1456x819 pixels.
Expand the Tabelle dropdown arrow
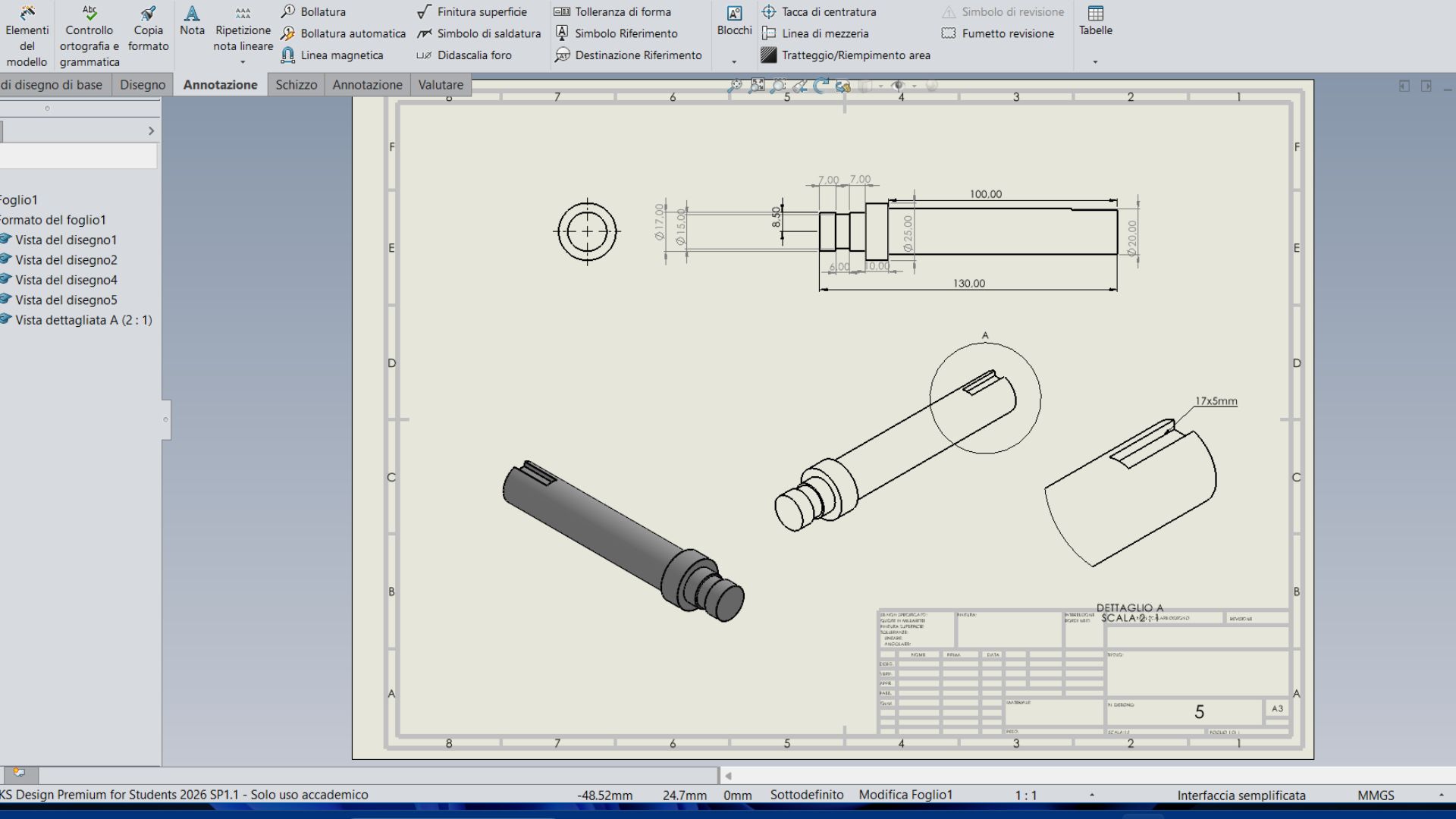click(1095, 62)
